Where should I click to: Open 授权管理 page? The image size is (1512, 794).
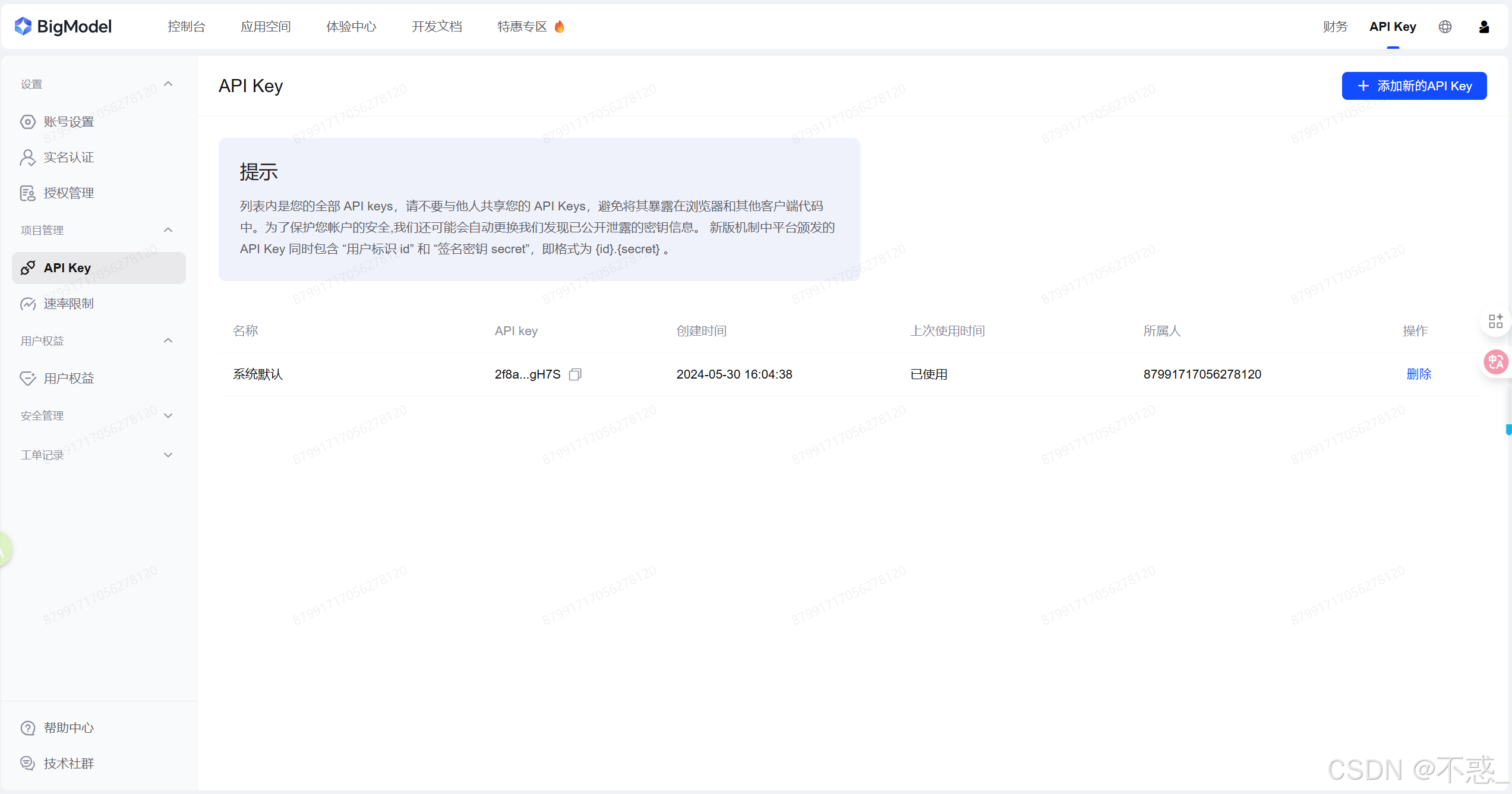(x=68, y=193)
